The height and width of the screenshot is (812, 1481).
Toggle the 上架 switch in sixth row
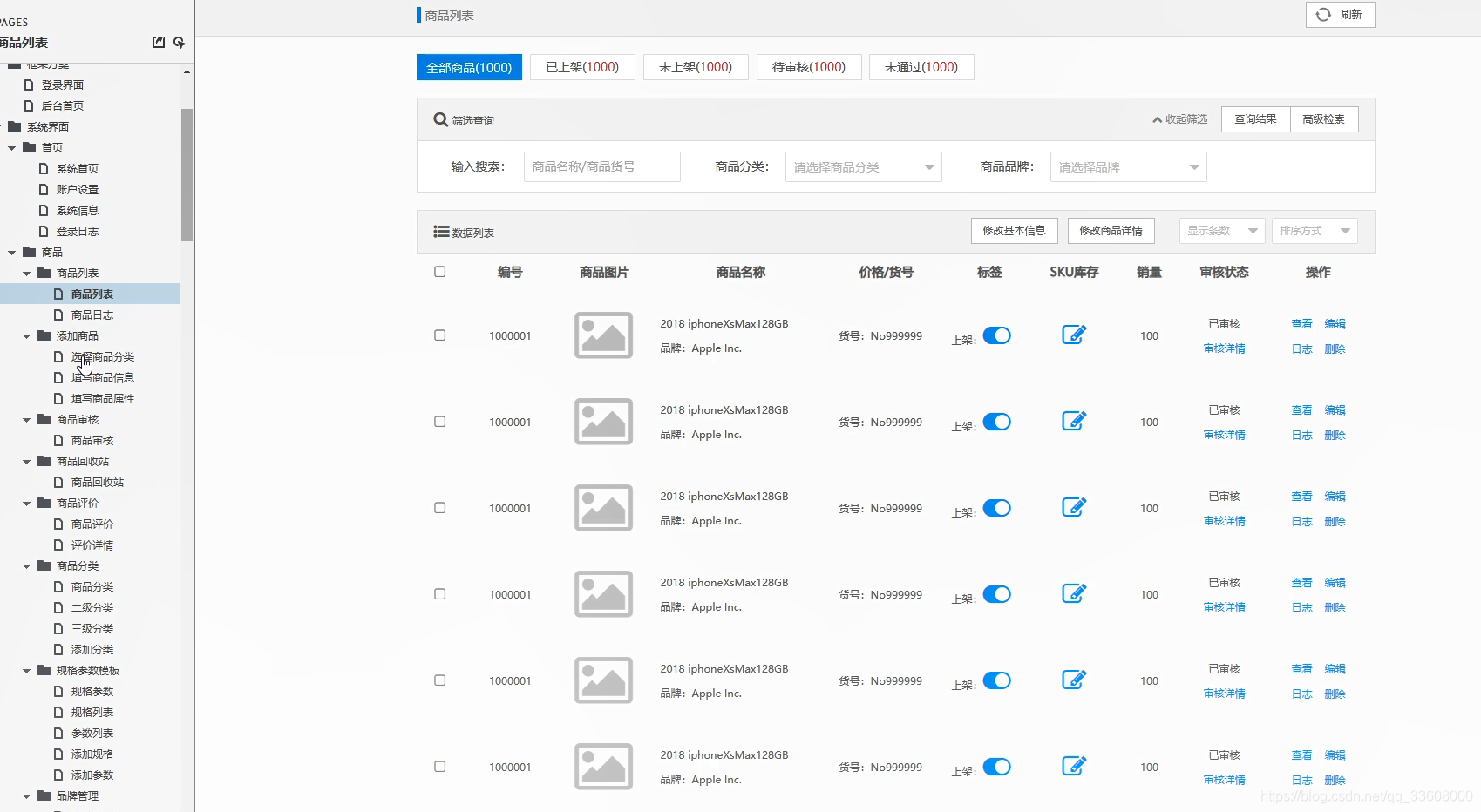(996, 767)
